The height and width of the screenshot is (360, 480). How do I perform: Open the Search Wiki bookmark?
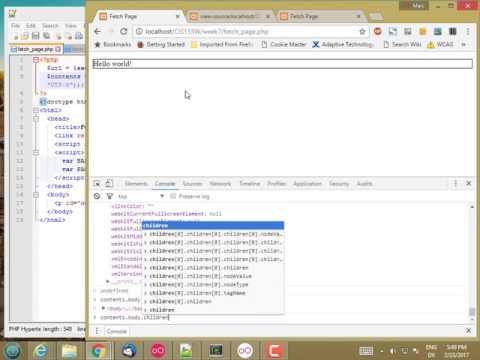click(x=402, y=44)
